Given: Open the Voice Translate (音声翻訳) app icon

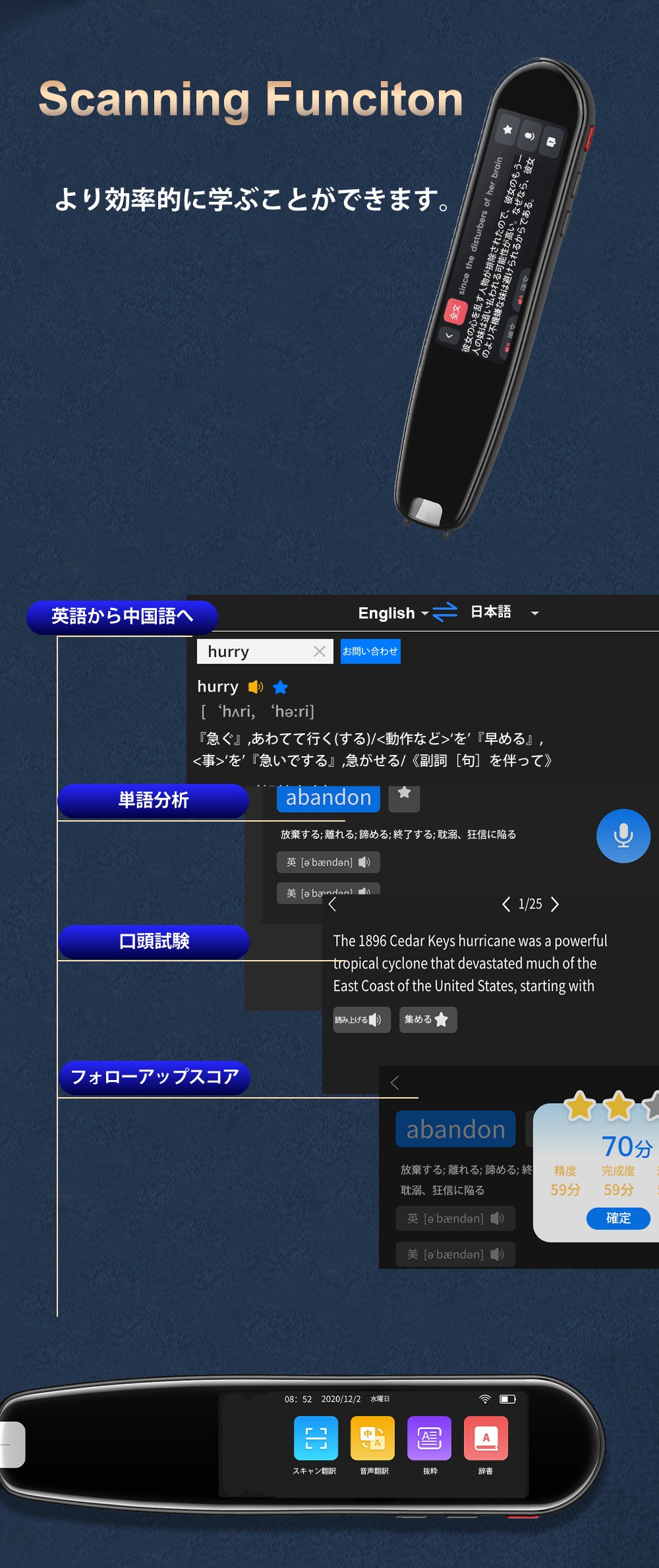Looking at the screenshot, I should tap(372, 1437).
